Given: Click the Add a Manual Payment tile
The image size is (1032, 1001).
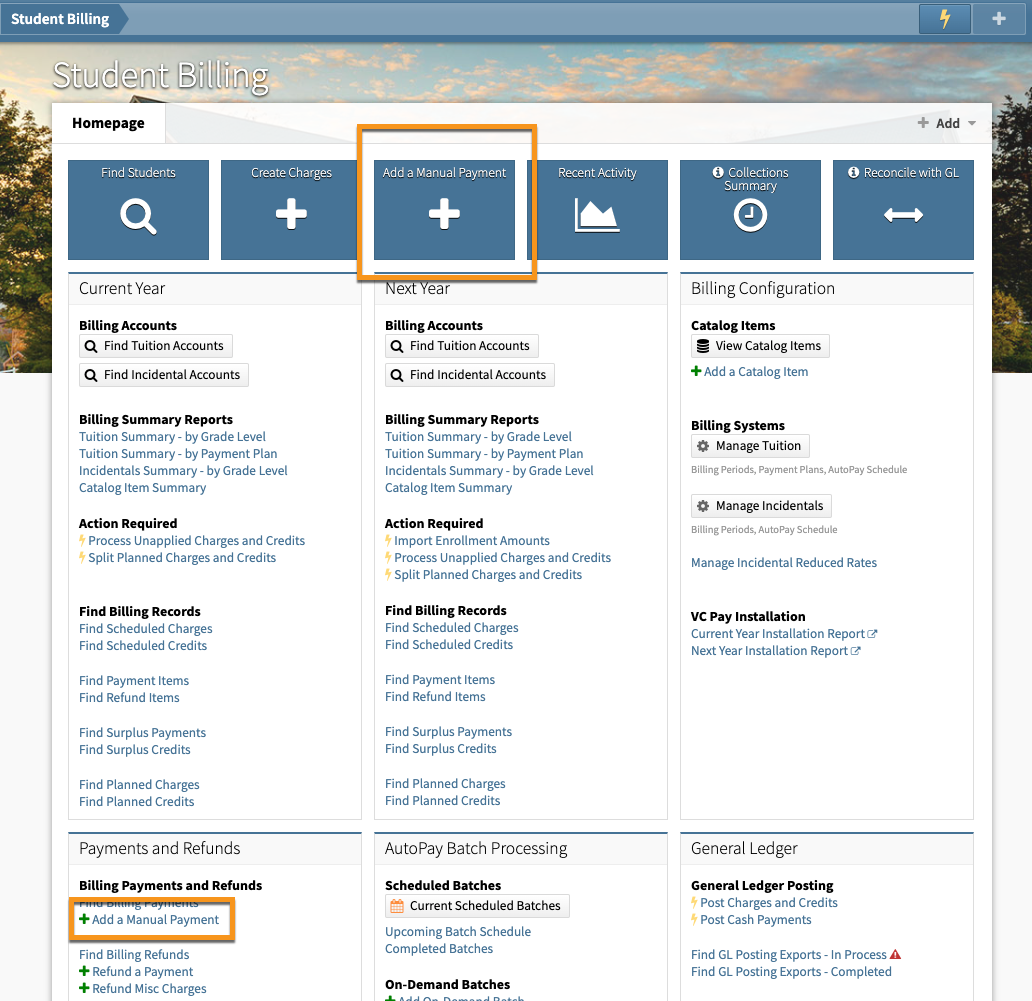Looking at the screenshot, I should [444, 210].
